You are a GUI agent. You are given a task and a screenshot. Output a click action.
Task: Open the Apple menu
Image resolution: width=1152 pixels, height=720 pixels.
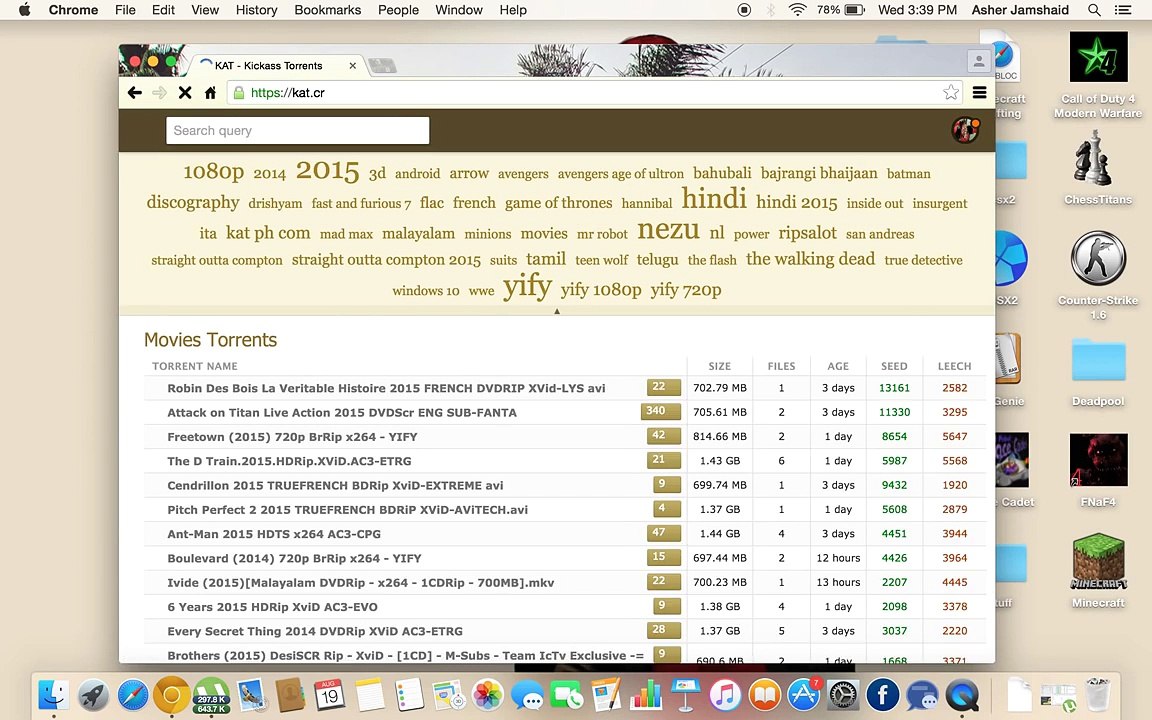[x=24, y=10]
